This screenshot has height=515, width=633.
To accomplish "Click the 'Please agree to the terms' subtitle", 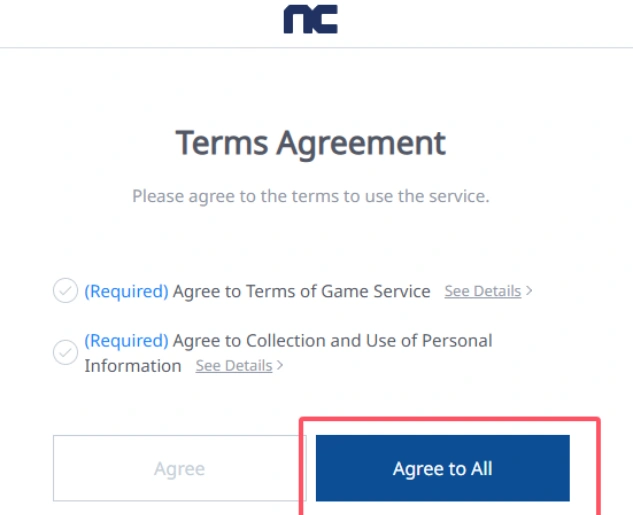I will pos(311,196).
